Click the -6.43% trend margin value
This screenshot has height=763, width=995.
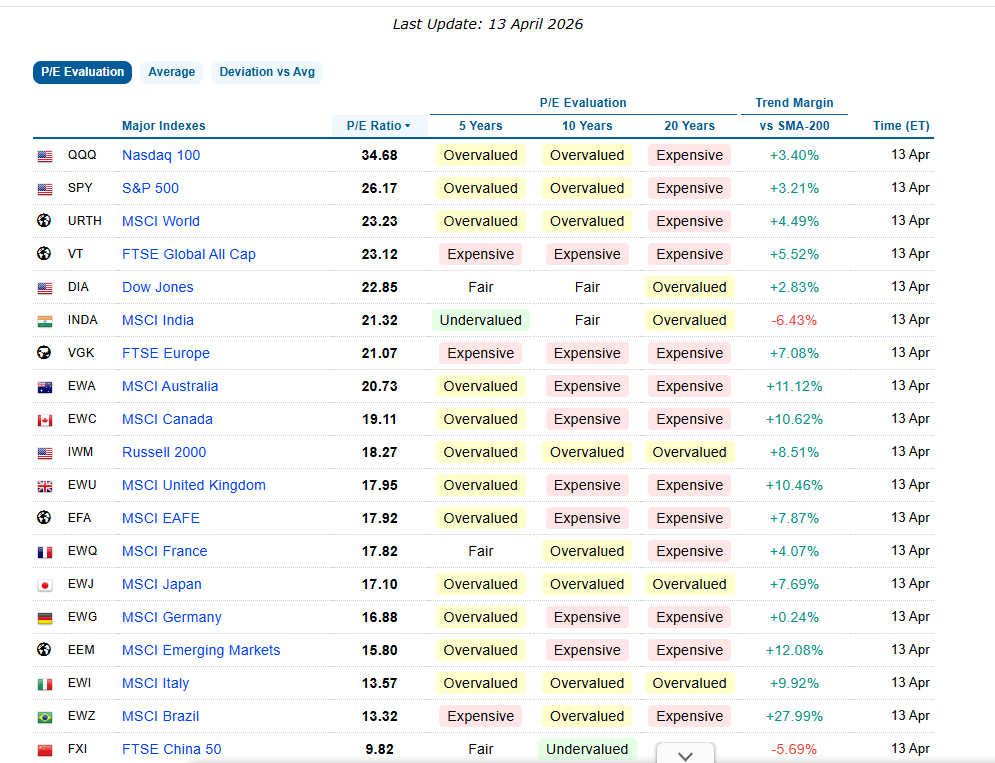click(794, 320)
